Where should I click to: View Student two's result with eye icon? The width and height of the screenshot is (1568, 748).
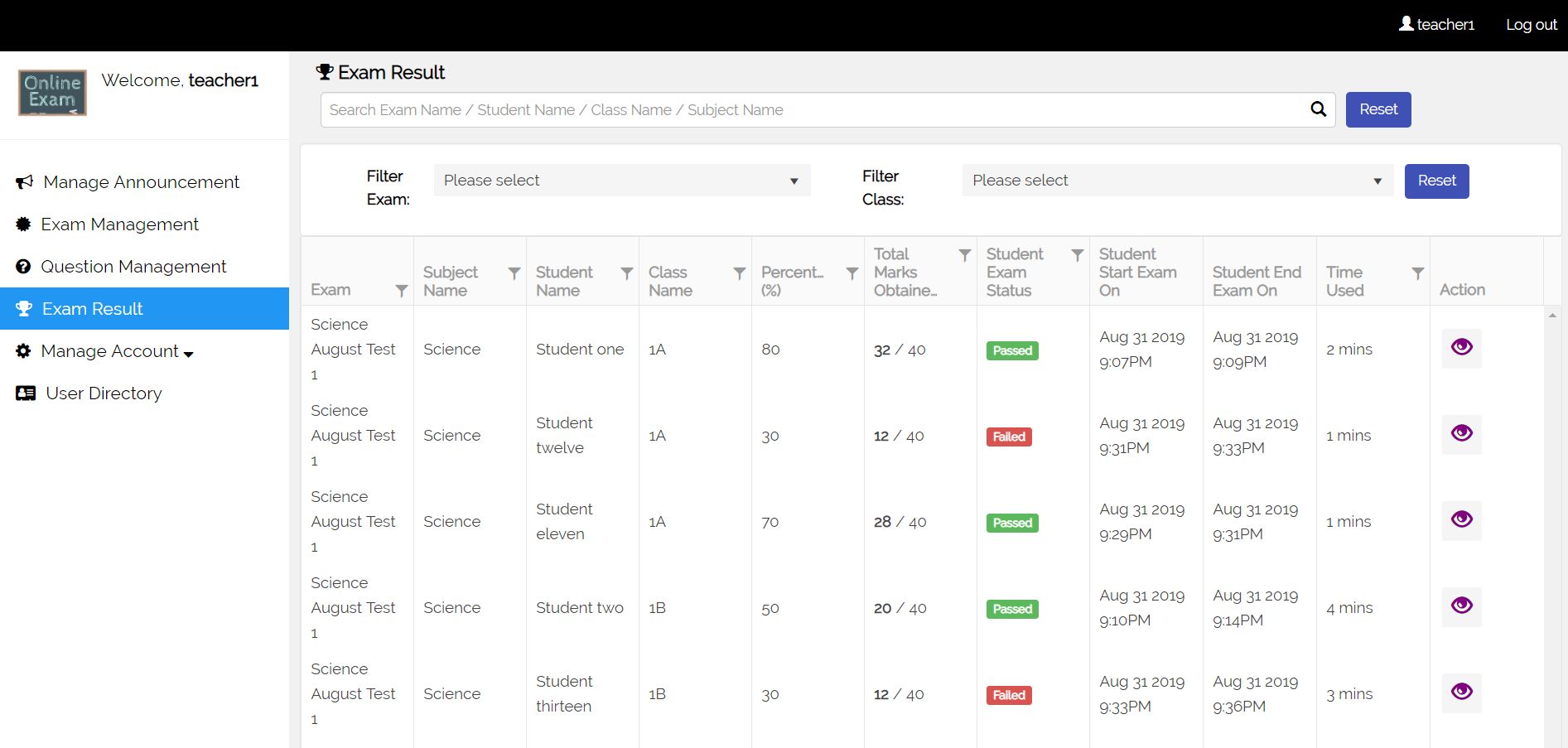pyautogui.click(x=1462, y=606)
